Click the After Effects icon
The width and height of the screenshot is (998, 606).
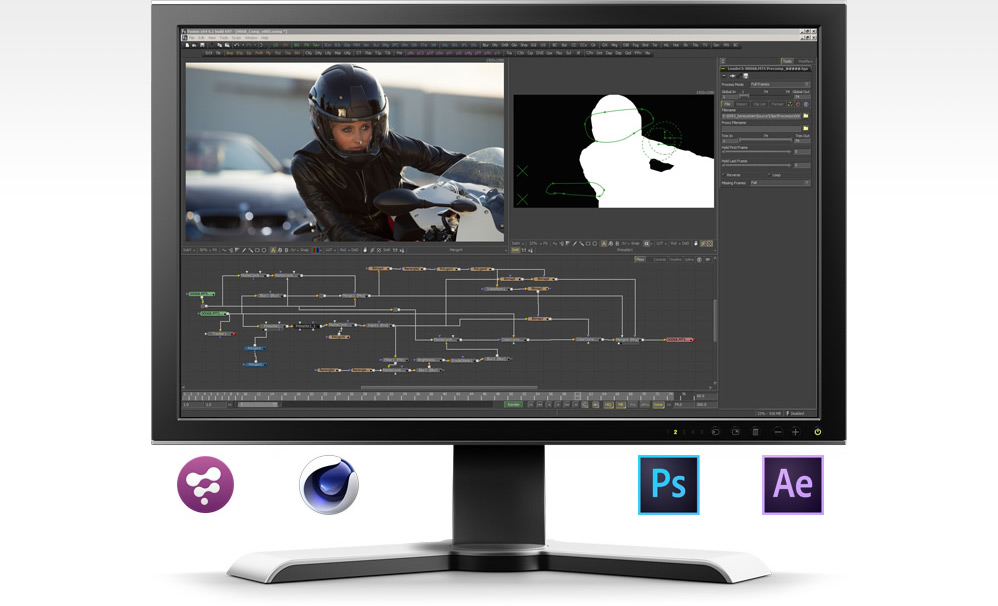point(792,485)
